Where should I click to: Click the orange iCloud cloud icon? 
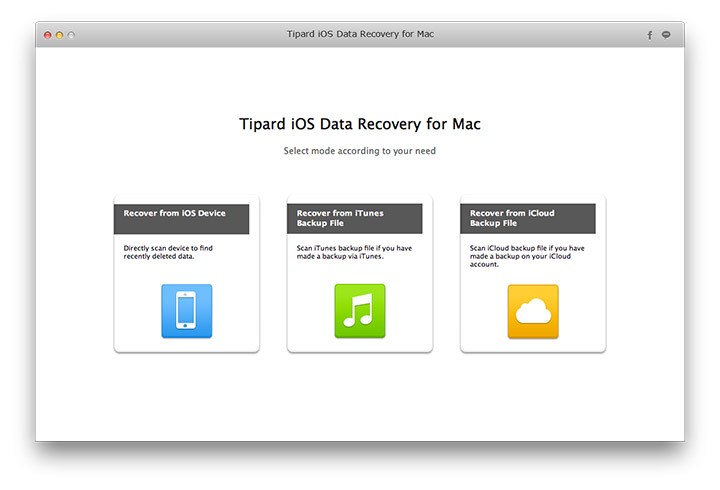coord(533,311)
